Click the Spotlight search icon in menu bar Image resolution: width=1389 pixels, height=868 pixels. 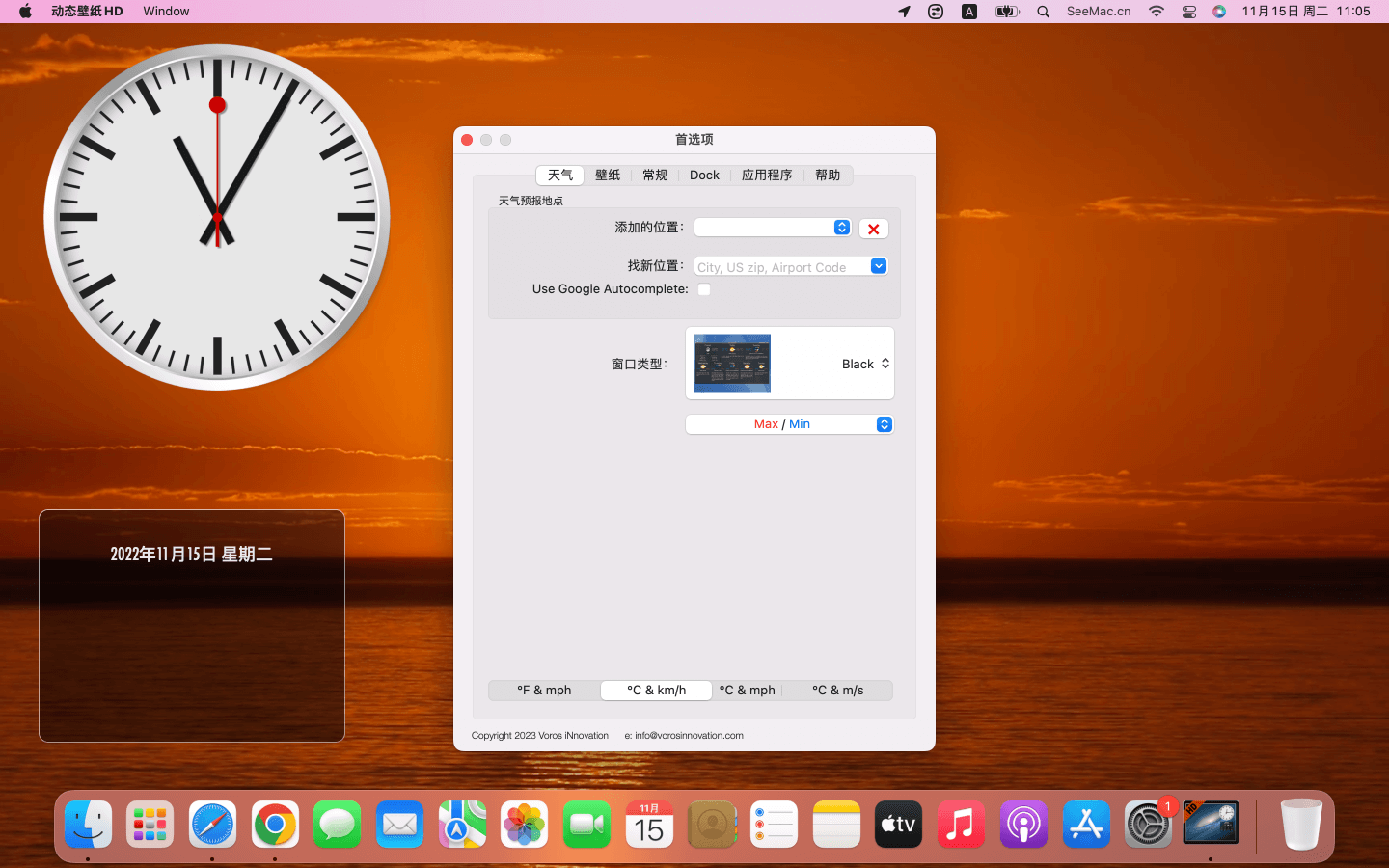coord(1043,12)
